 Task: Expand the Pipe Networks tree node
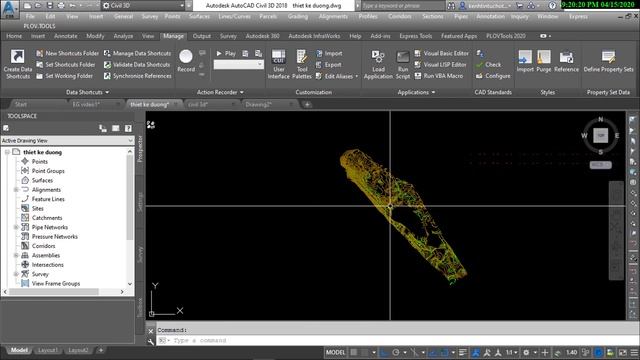click(16, 227)
